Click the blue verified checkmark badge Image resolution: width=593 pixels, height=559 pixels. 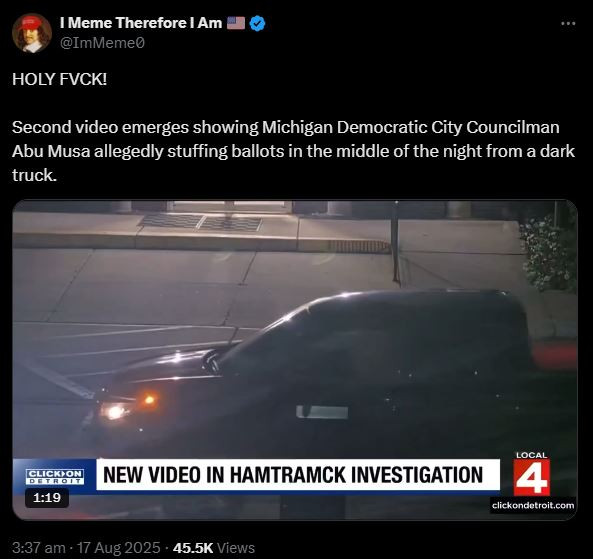258,23
